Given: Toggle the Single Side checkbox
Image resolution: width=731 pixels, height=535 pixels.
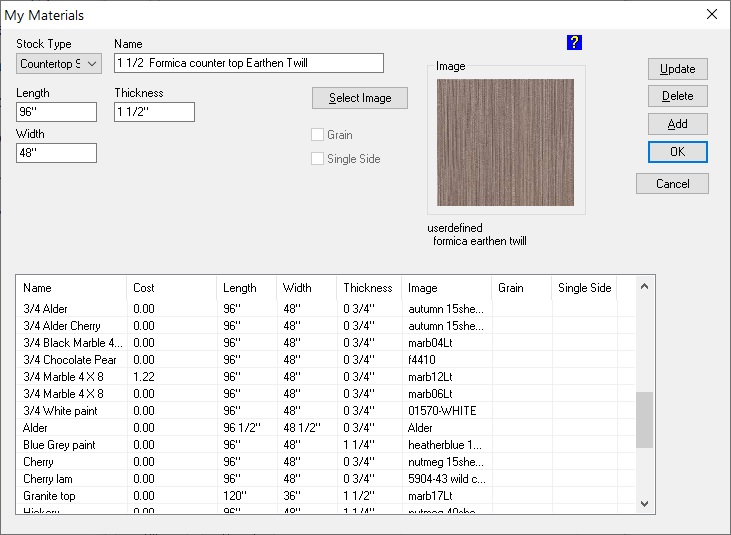Looking at the screenshot, I should [x=317, y=158].
